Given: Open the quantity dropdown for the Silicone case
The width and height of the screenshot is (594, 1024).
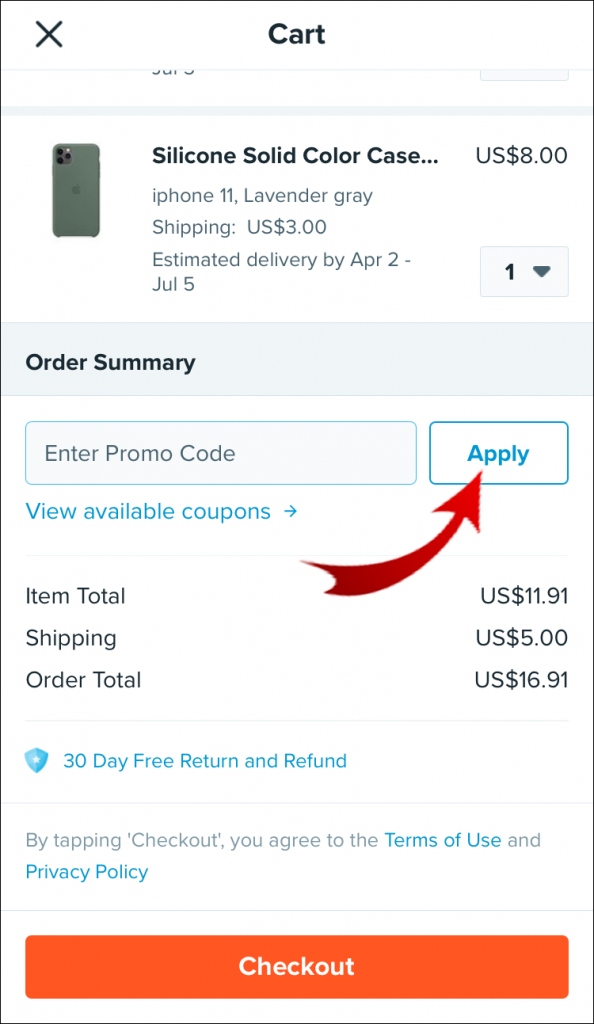Looking at the screenshot, I should pyautogui.click(x=524, y=271).
